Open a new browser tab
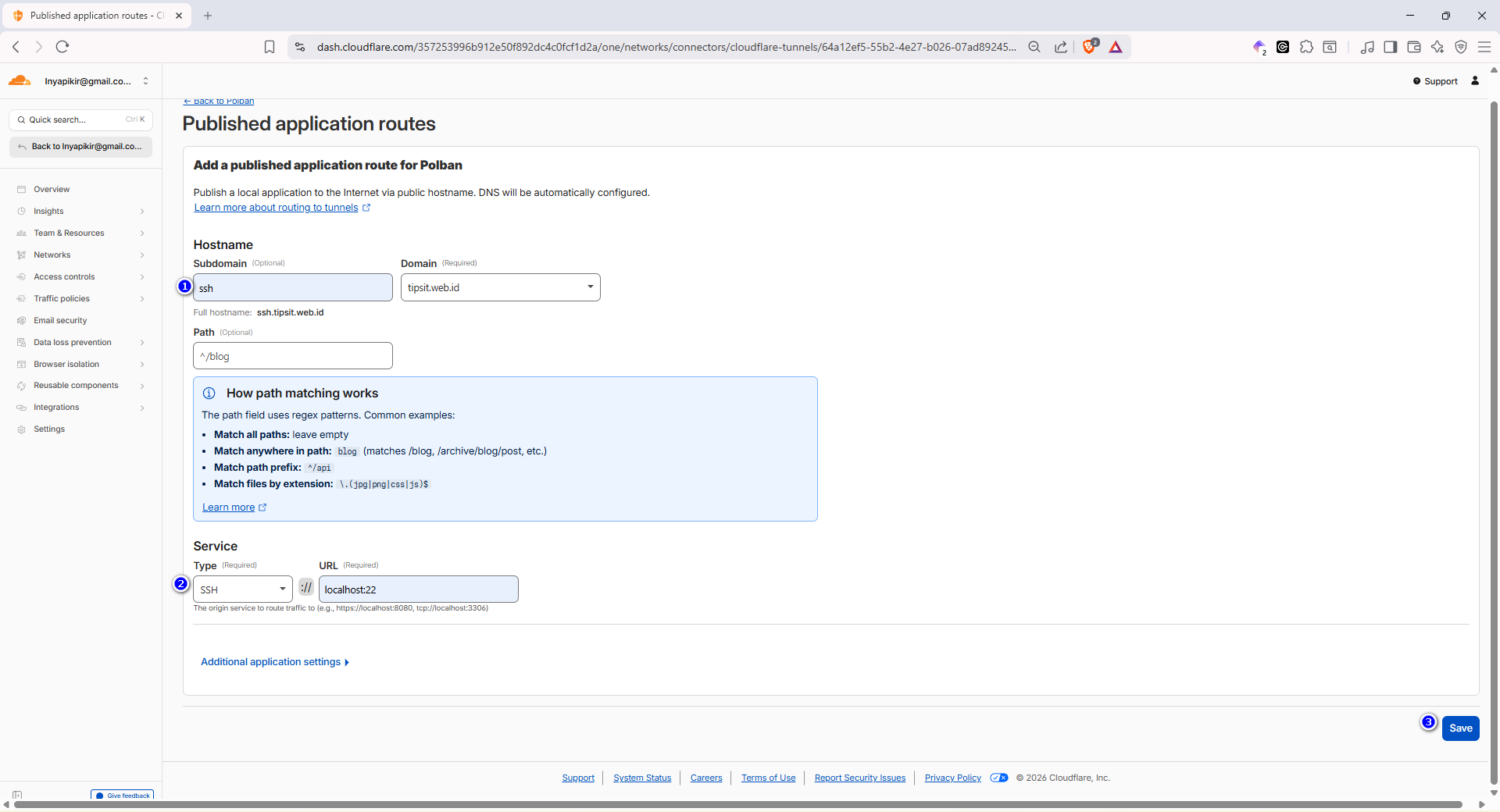The height and width of the screenshot is (812, 1500). coord(208,16)
